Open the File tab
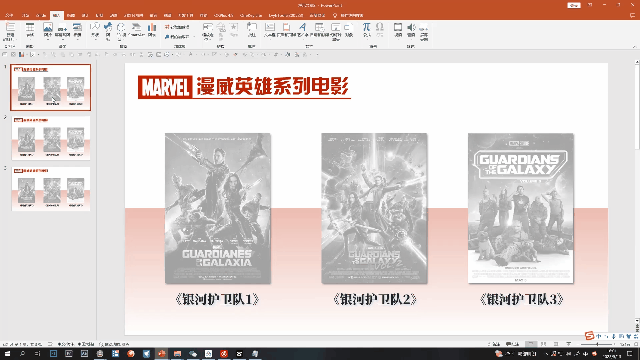Image resolution: width=640 pixels, height=360 pixels. click(9, 15)
